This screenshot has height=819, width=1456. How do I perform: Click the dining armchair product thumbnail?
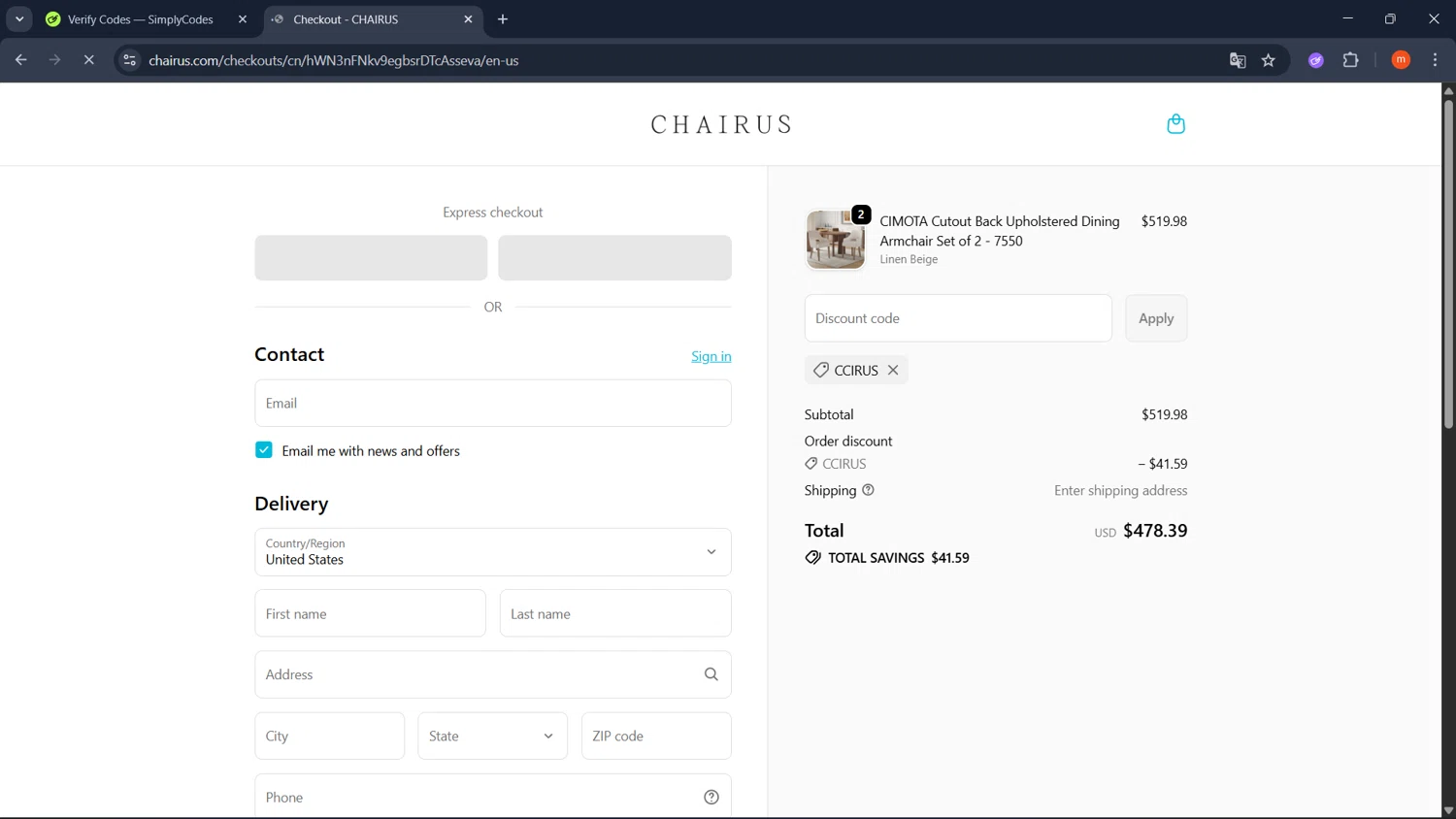click(836, 240)
